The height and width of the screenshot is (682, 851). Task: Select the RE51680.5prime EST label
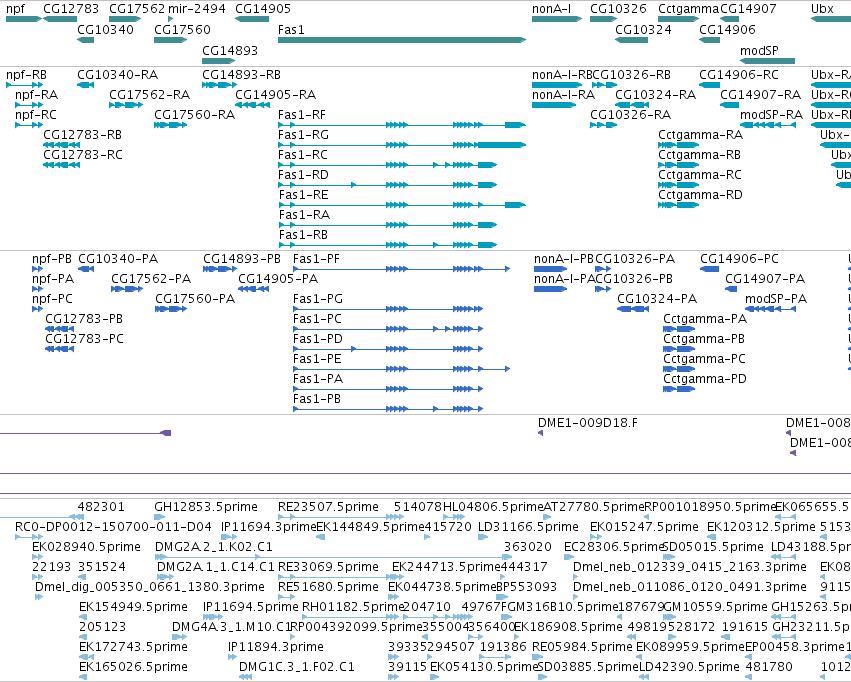tap(328, 587)
